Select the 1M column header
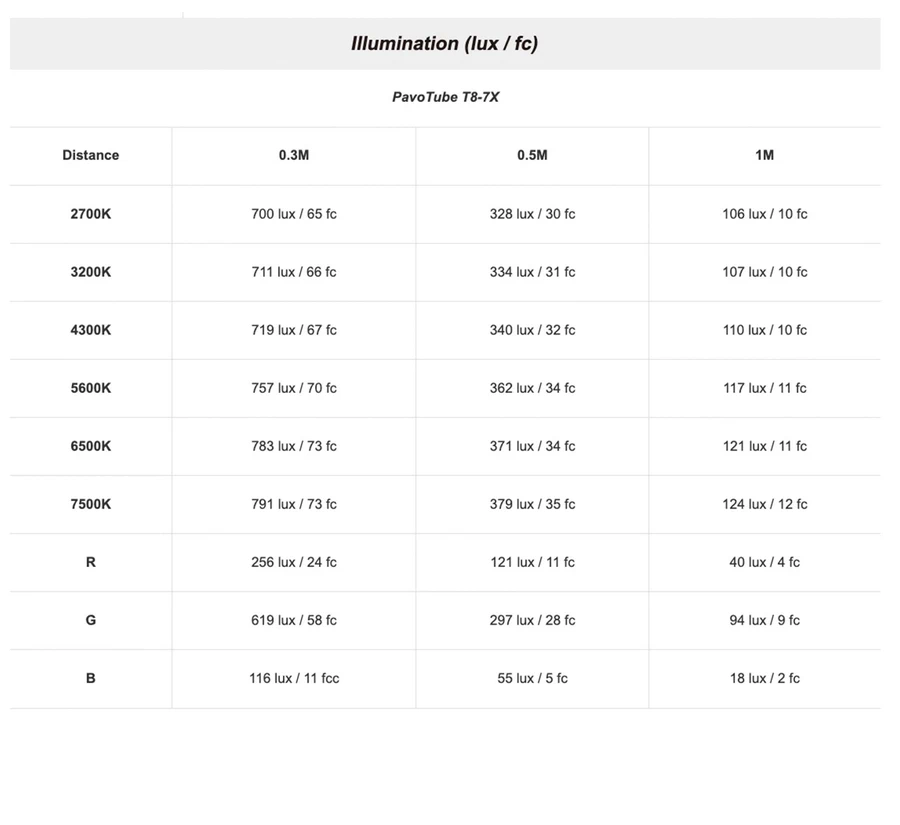Screen dimensions: 900x825 (x=765, y=155)
